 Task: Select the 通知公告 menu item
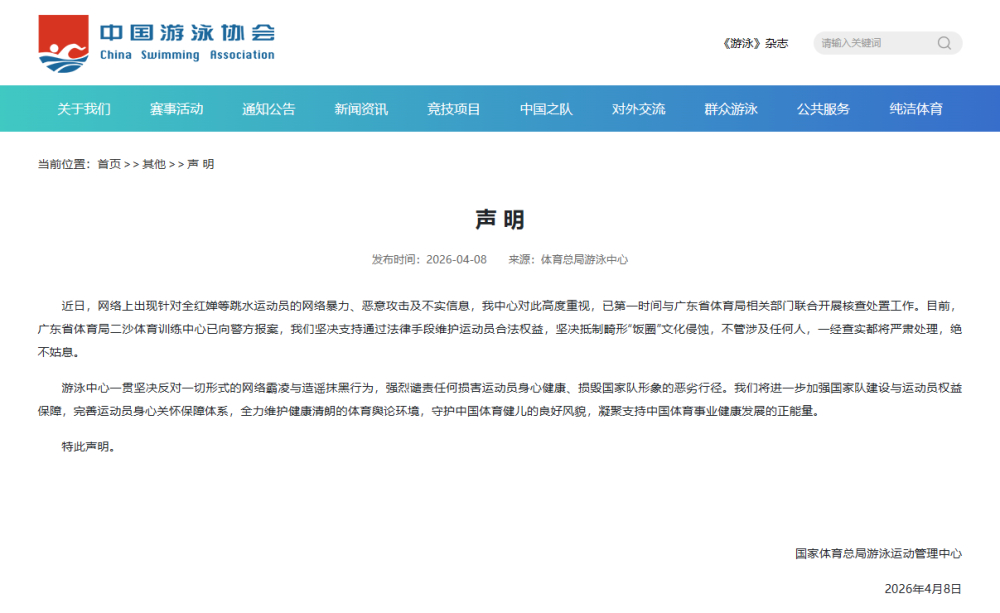pyautogui.click(x=266, y=110)
